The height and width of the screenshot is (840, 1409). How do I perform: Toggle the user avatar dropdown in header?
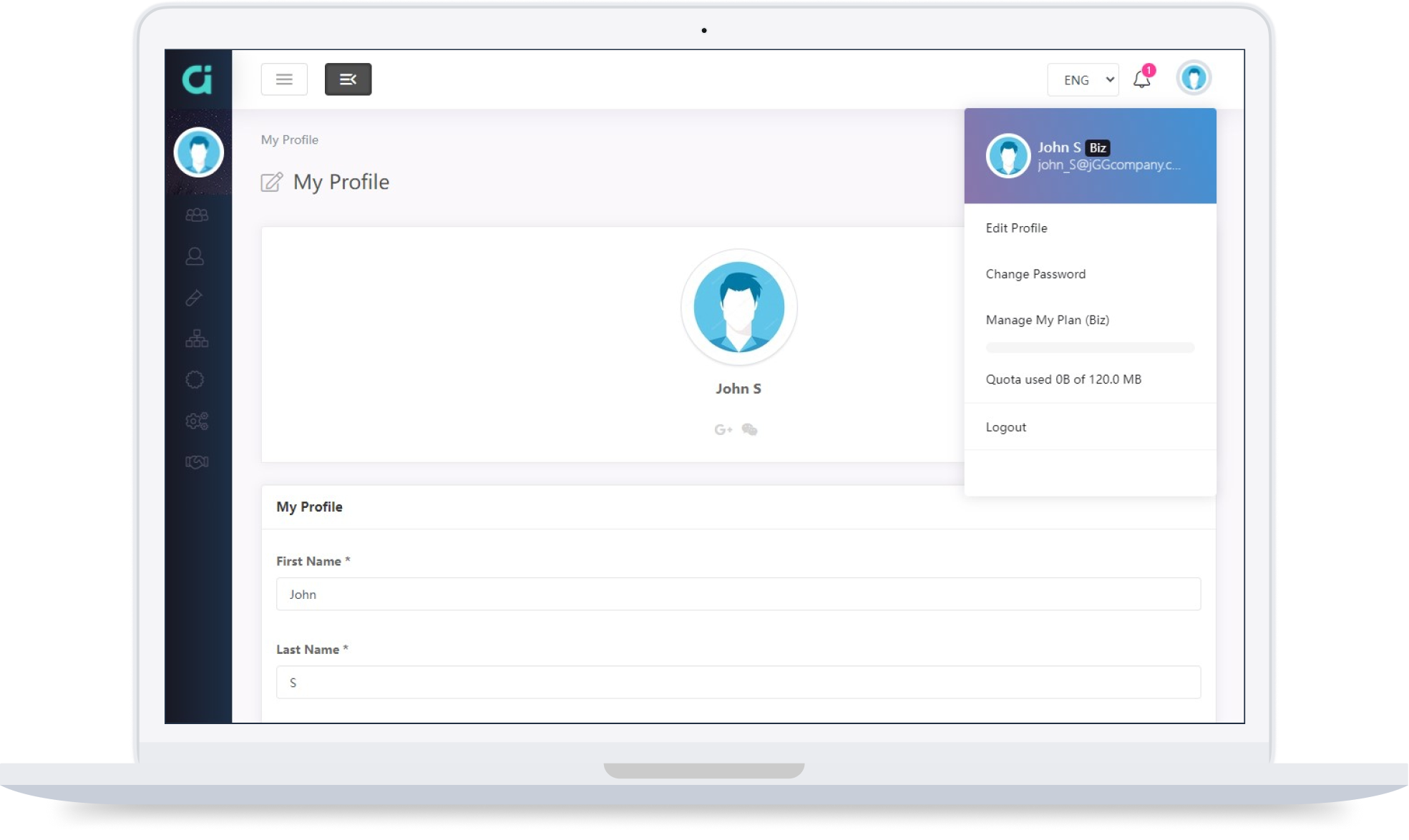coord(1194,78)
